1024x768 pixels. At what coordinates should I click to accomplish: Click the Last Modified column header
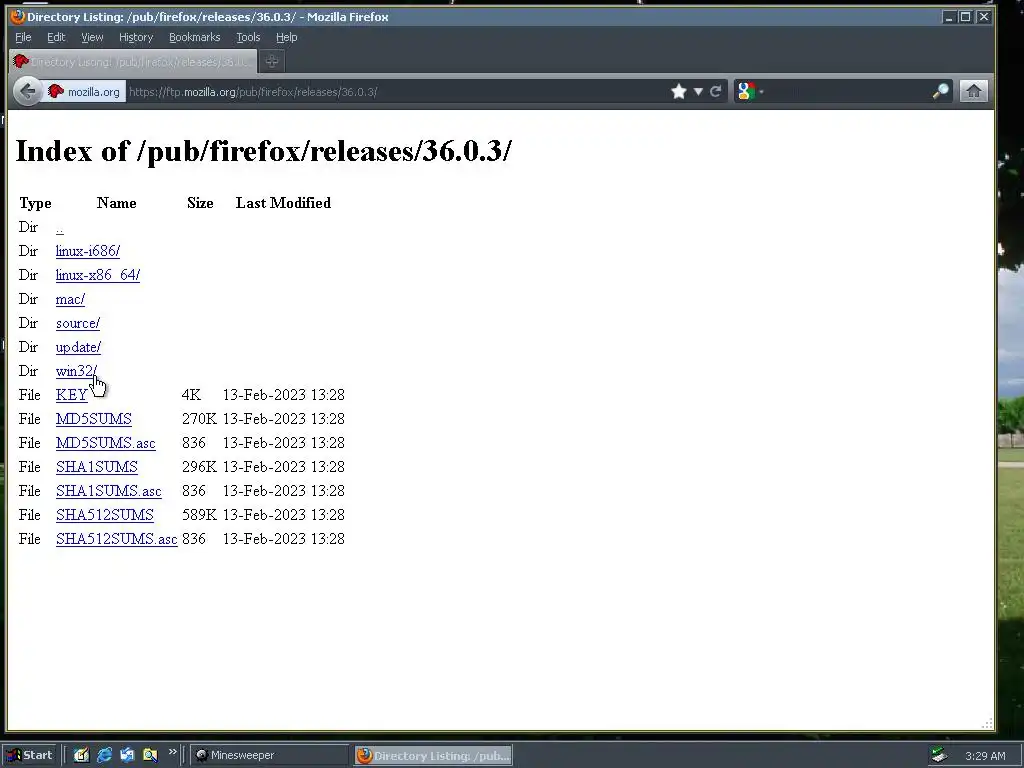tap(283, 203)
